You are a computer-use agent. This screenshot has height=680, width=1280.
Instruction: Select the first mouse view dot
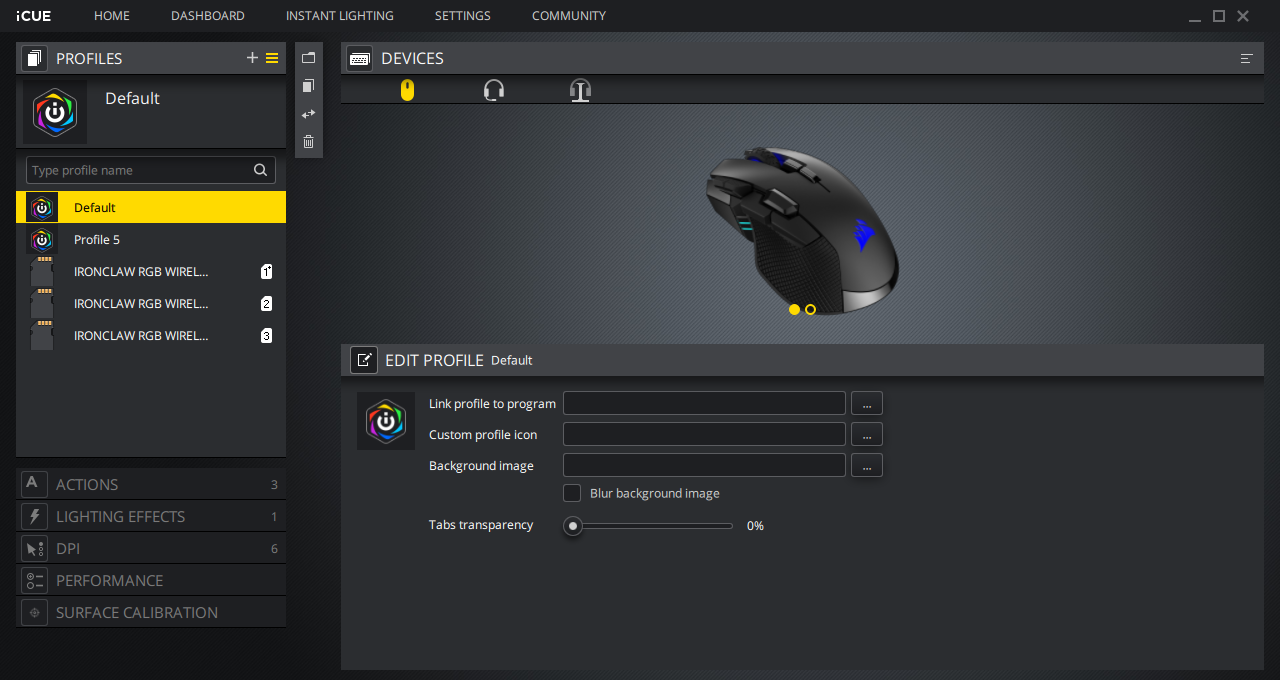tap(794, 310)
